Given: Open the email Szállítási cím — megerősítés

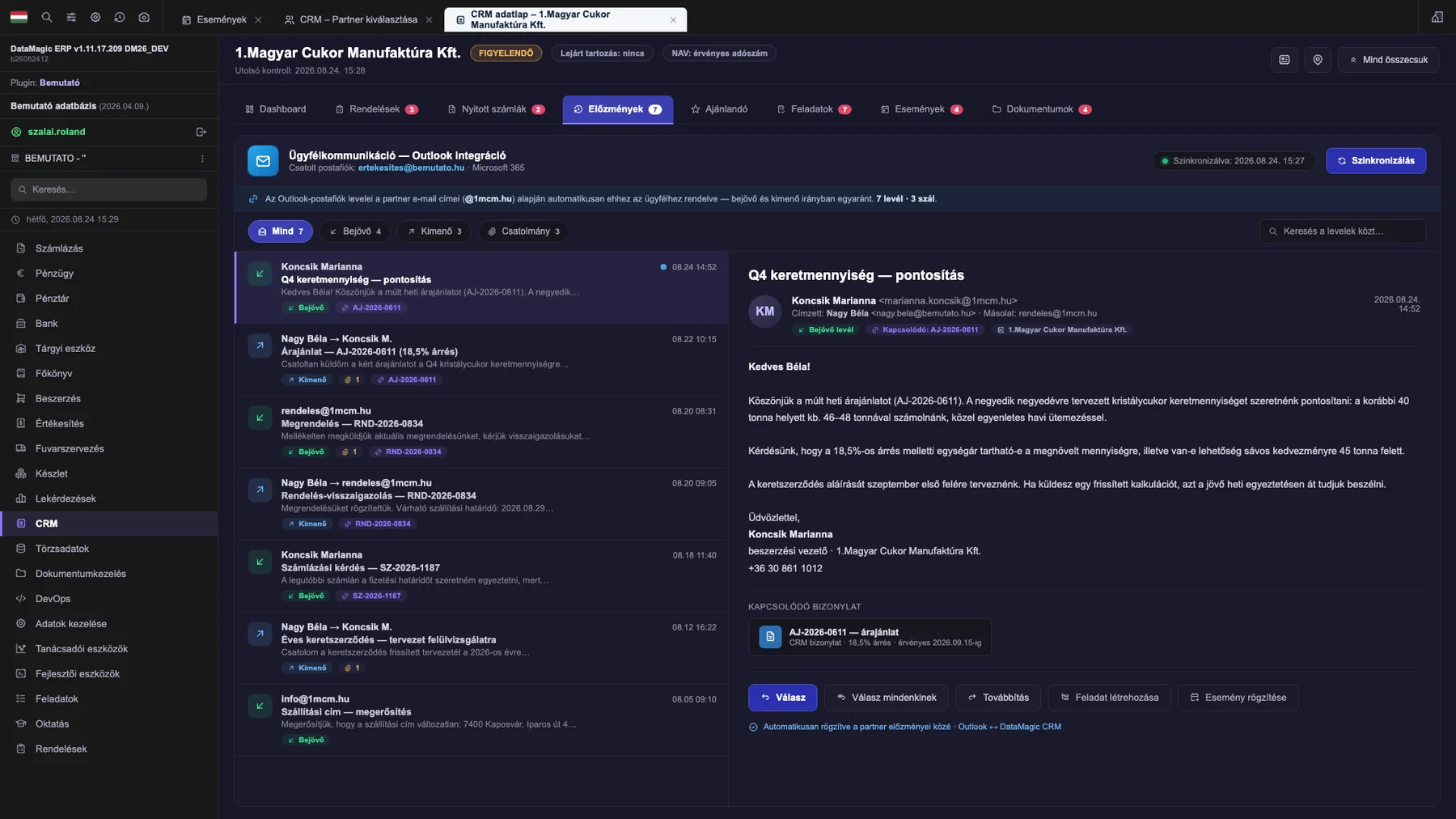Looking at the screenshot, I should [x=481, y=719].
